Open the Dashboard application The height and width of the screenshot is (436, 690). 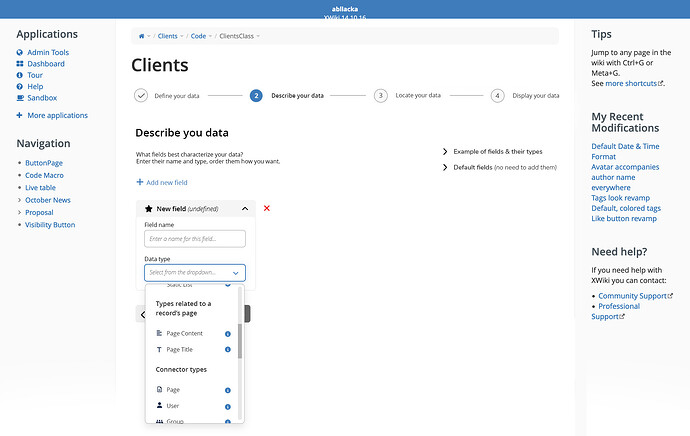point(45,64)
